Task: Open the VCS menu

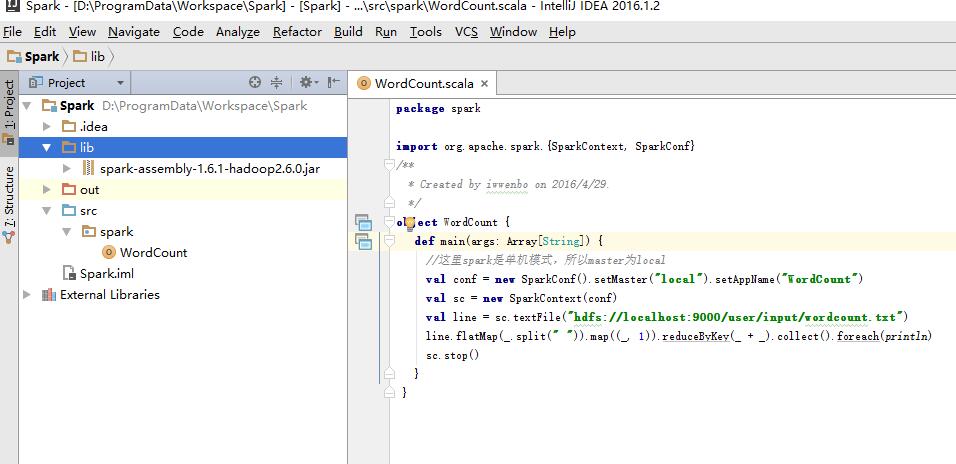Action: [466, 32]
